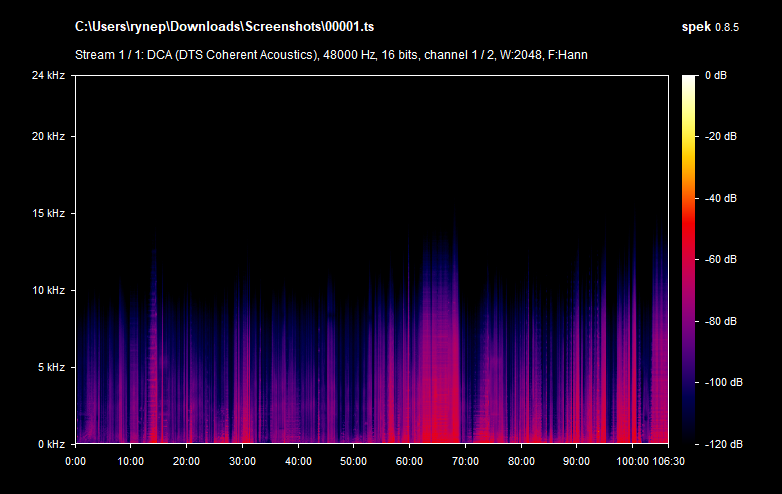The width and height of the screenshot is (782, 494).
Task: Select the 60:00 time marker
Action: (x=409, y=462)
